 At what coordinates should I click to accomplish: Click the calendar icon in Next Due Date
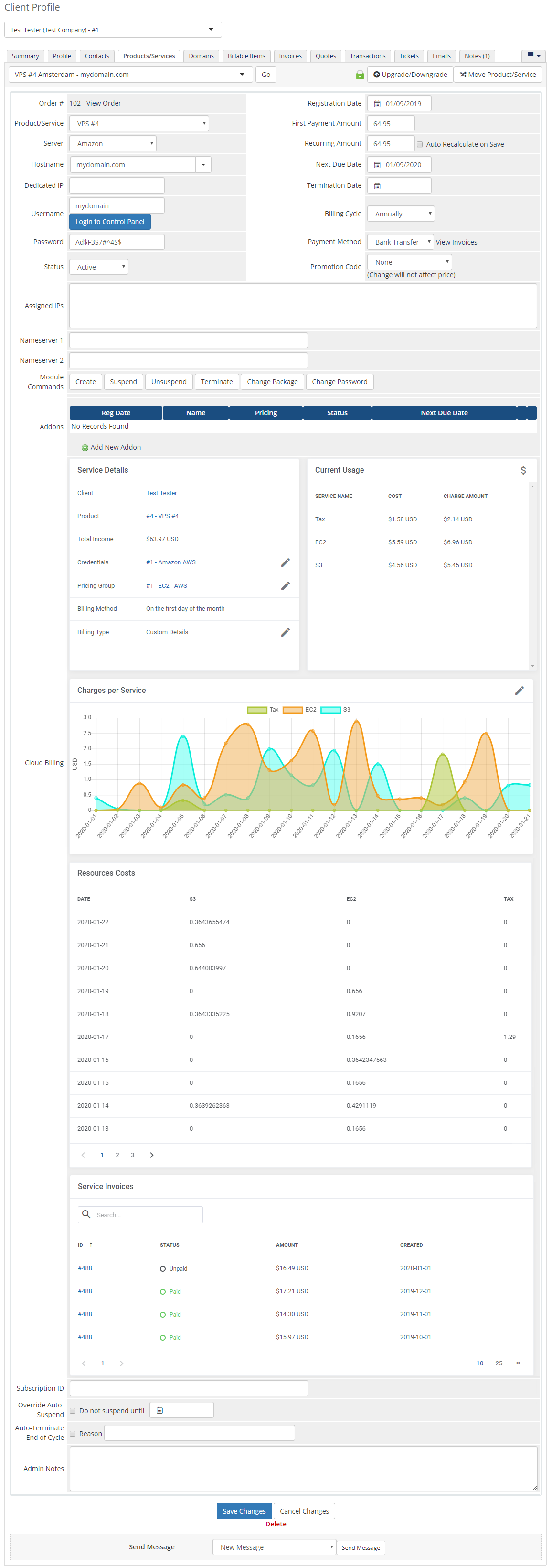coord(377,165)
